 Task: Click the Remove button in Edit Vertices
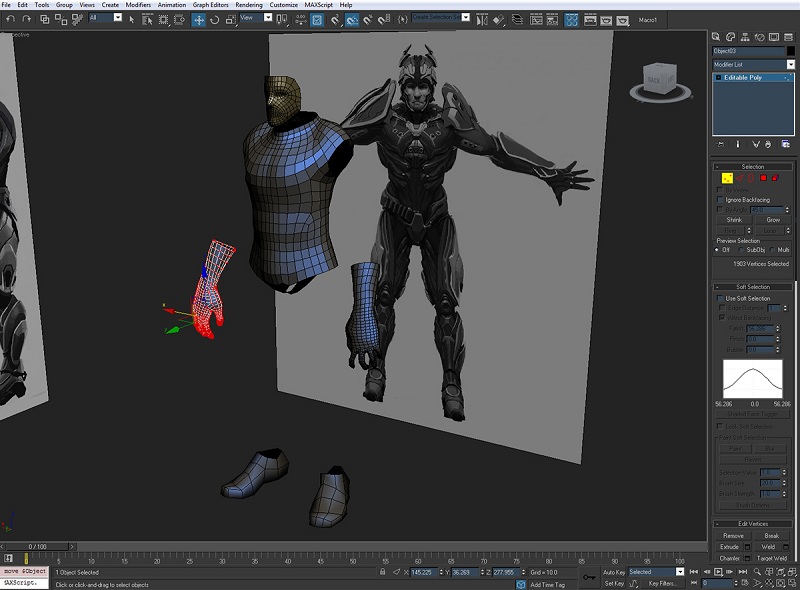(733, 535)
